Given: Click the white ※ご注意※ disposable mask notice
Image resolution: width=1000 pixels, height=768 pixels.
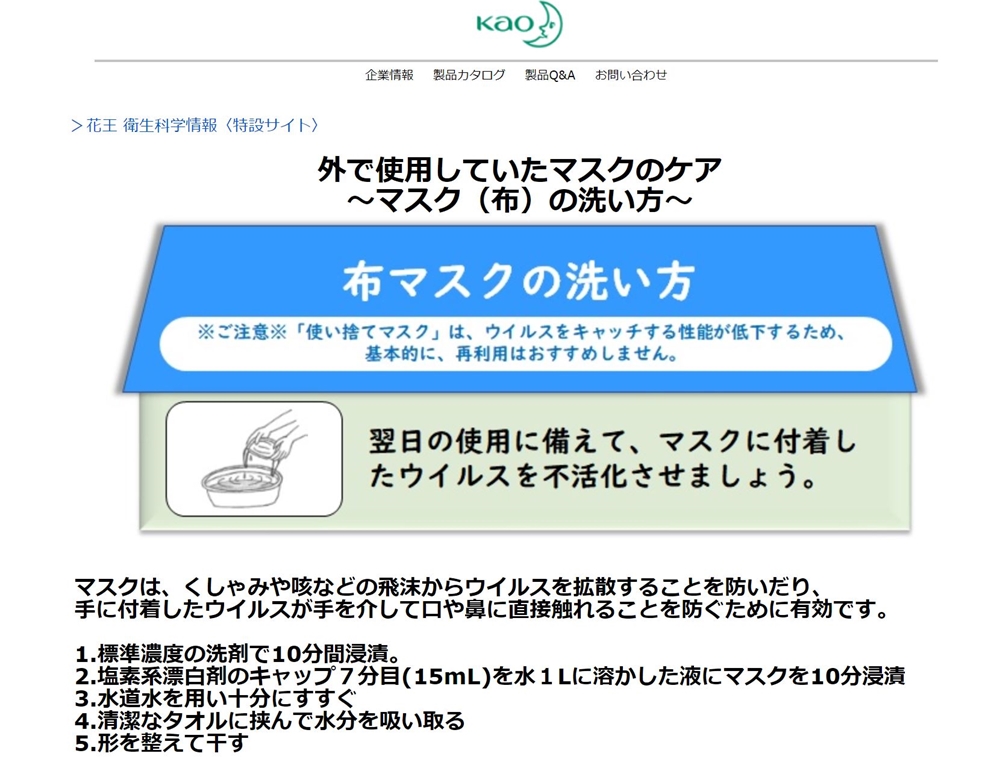Looking at the screenshot, I should coord(524,343).
